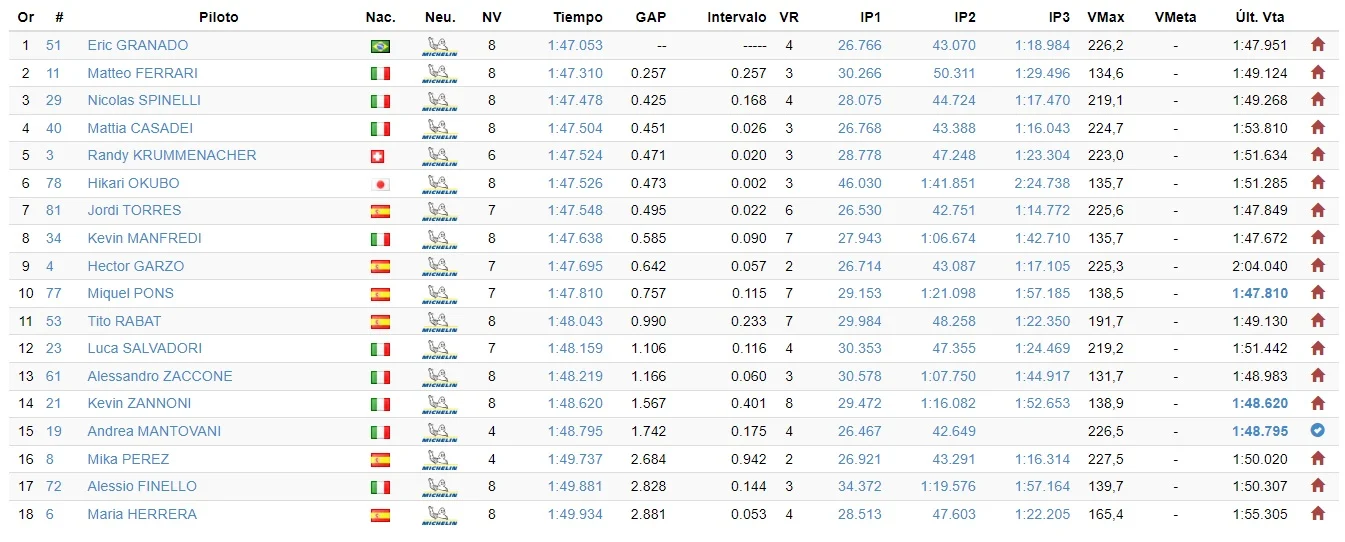Click the bold last lap 1:48.795
The height and width of the screenshot is (542, 1345).
pos(1260,431)
